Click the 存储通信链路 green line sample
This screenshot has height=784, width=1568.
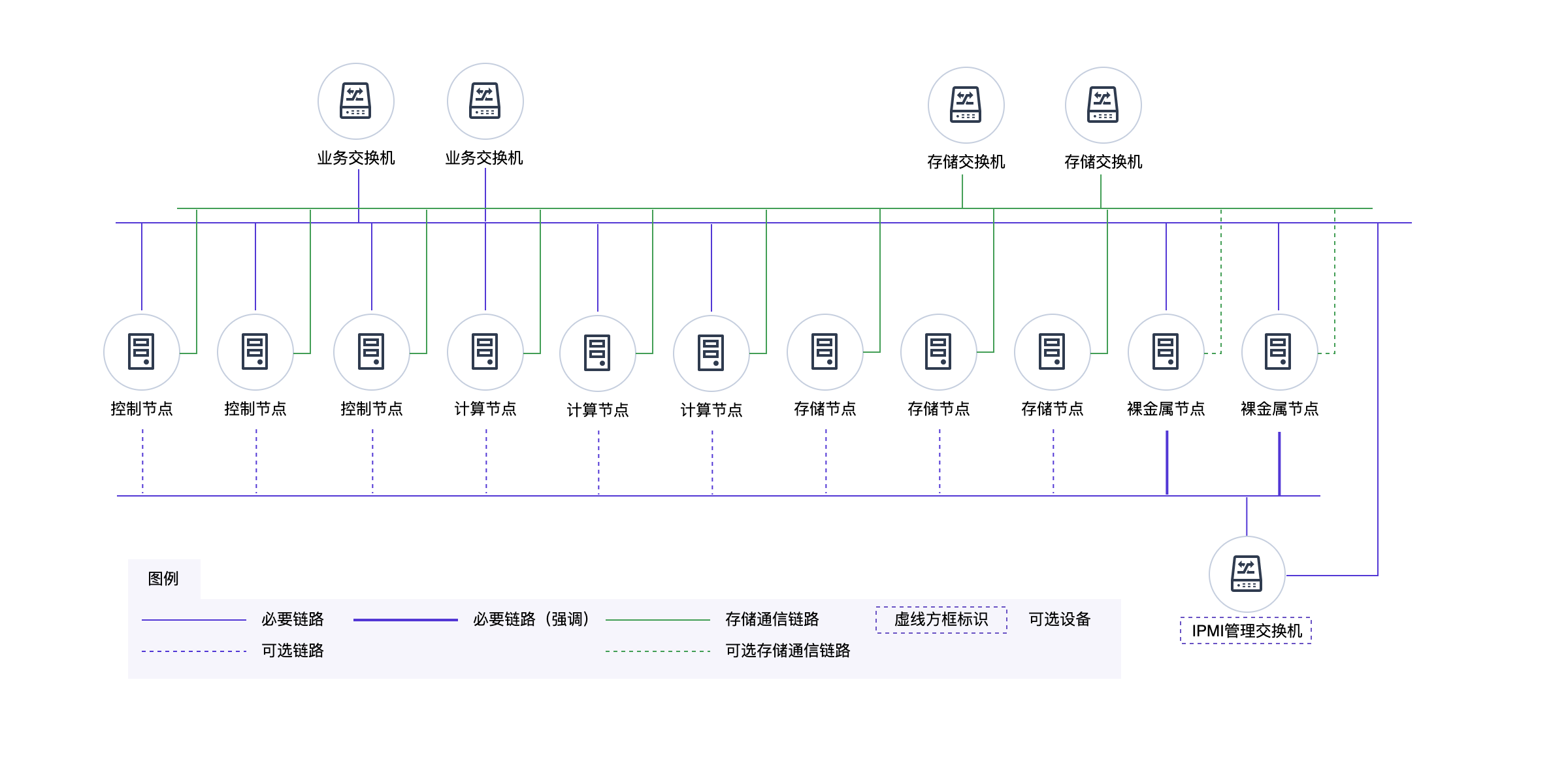(x=657, y=620)
